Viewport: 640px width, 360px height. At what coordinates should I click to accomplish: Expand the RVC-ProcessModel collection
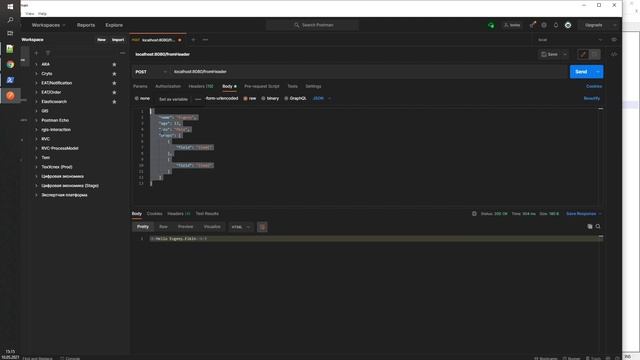pos(36,149)
